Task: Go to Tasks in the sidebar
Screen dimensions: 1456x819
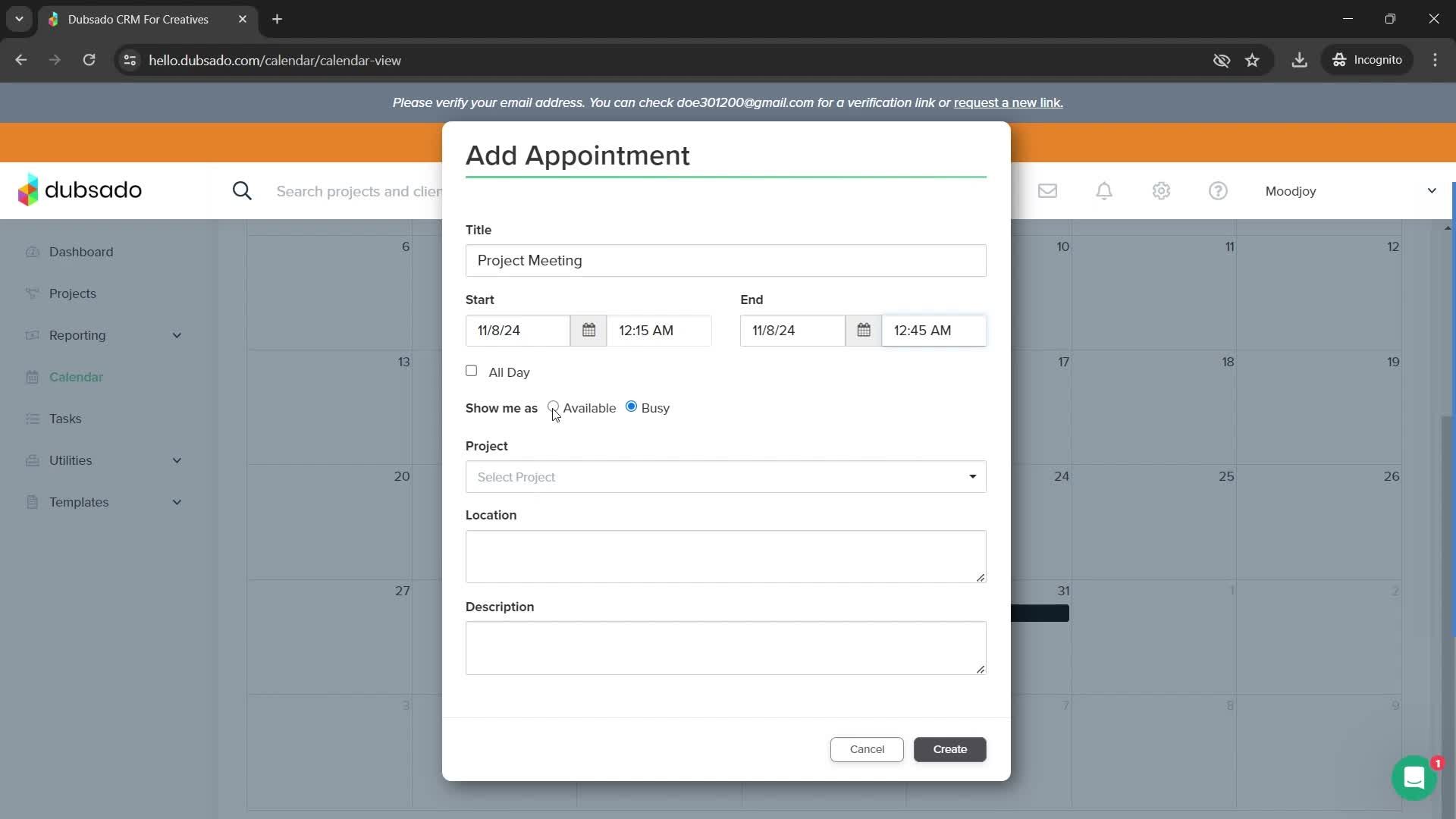Action: pos(65,419)
